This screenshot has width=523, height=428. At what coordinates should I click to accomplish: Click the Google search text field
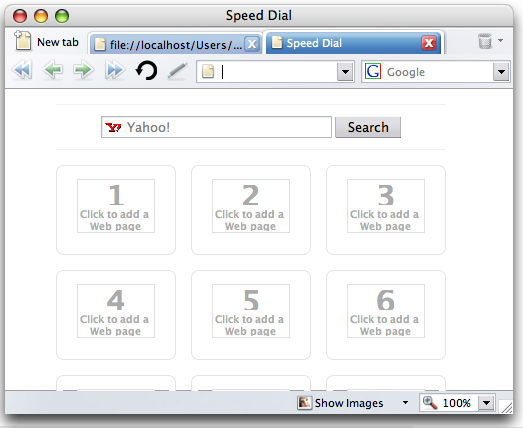437,71
